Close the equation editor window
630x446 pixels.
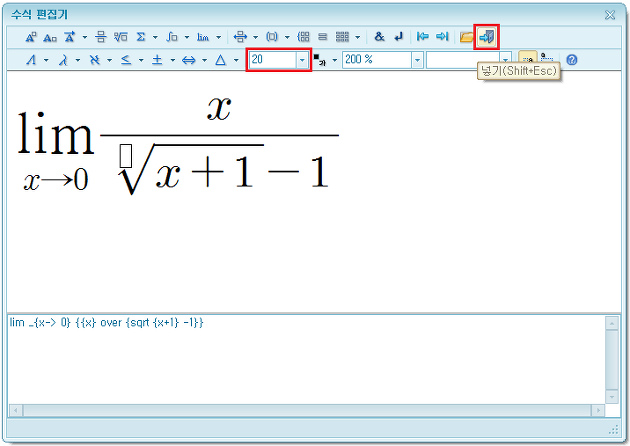(610, 15)
